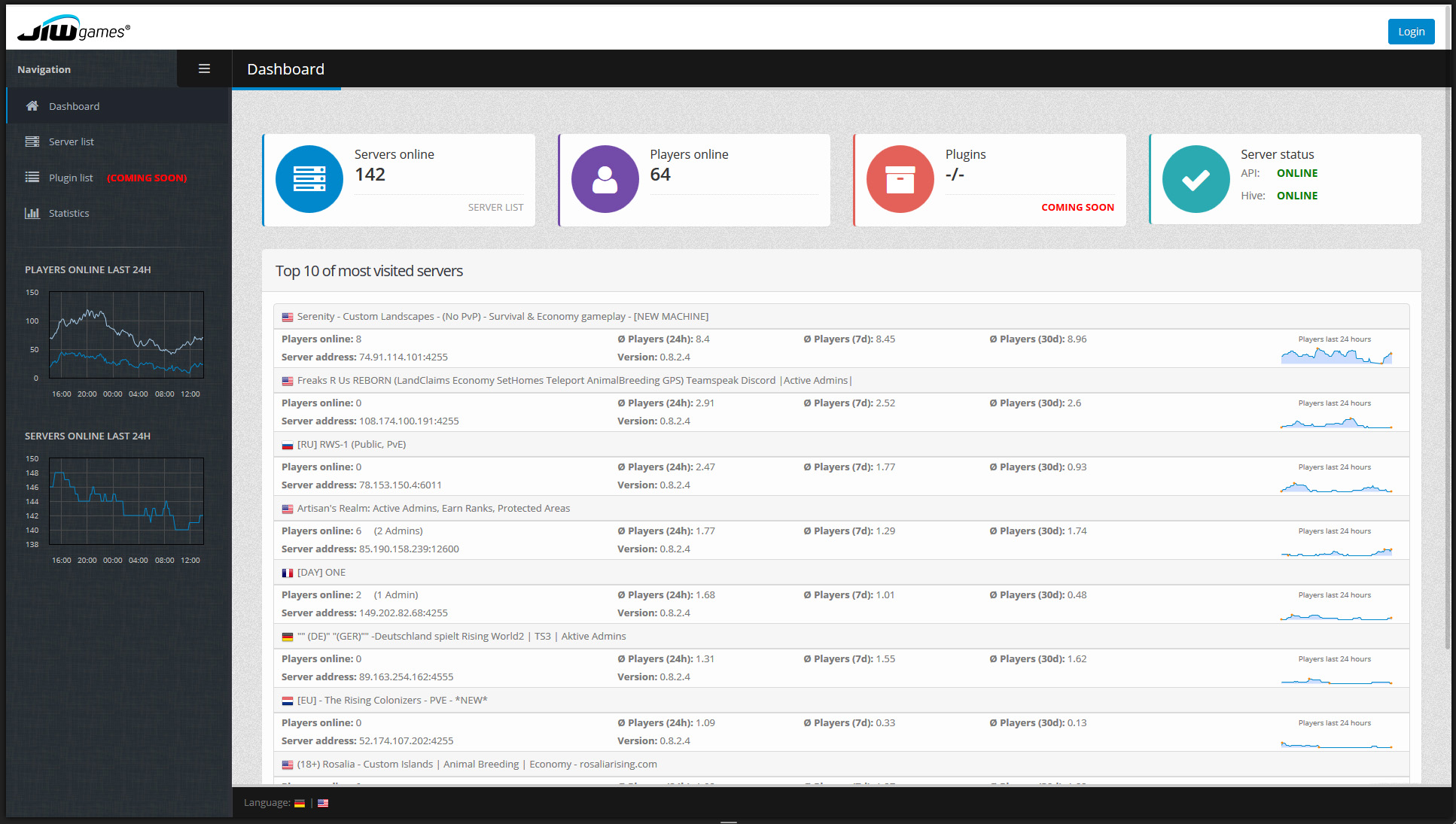Expand Serenity Custom Landscapes server entry
Screen dimensions: 1456x824
click(x=502, y=317)
